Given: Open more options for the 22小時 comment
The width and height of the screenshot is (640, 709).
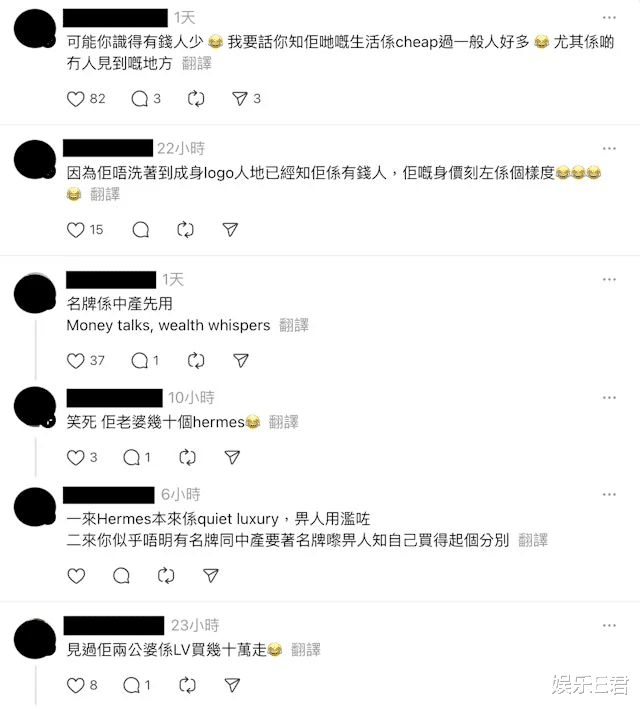Looking at the screenshot, I should 609,148.
